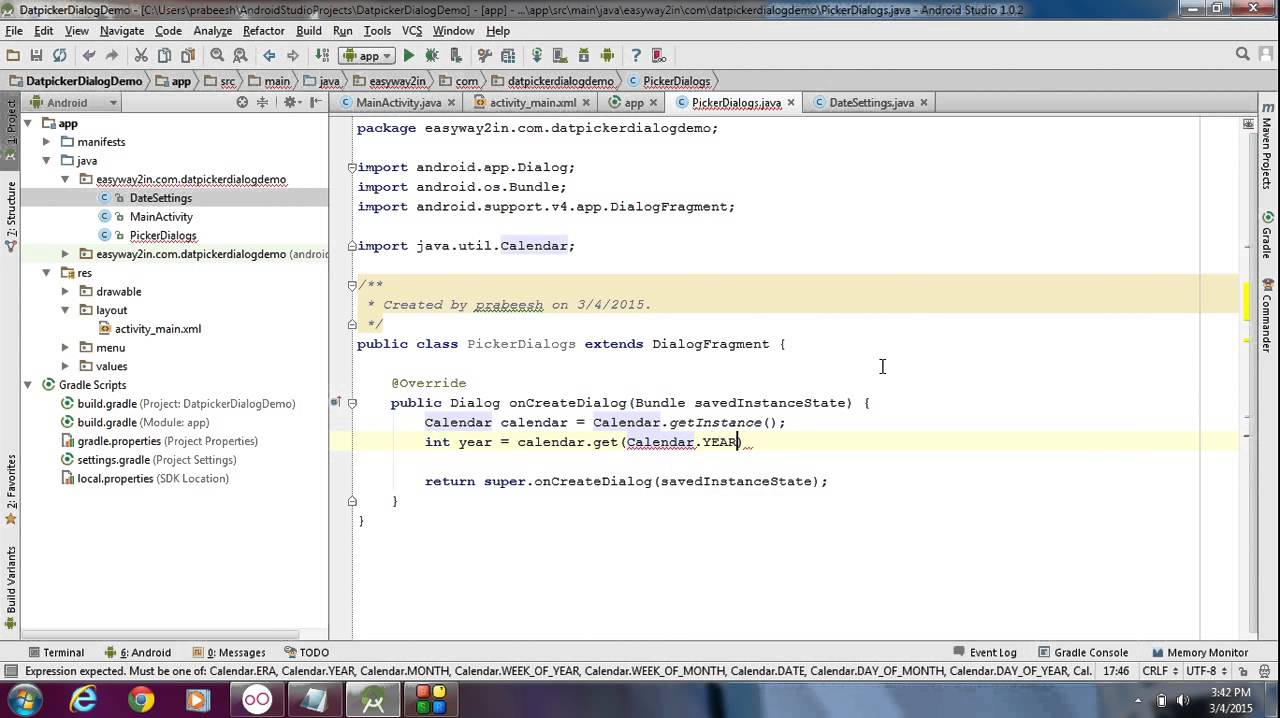Change the CRLF line separator in status bar
This screenshot has width=1280, height=718.
[x=1159, y=671]
